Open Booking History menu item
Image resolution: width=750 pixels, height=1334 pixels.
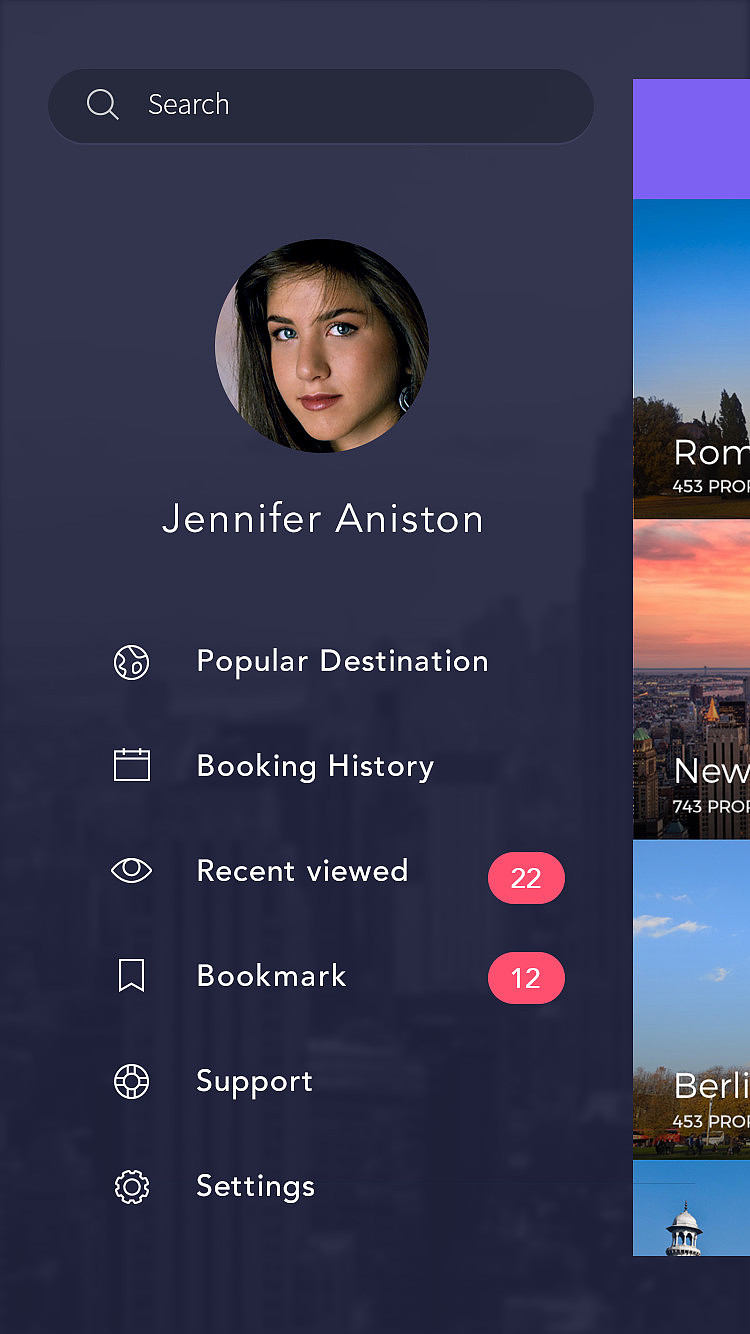[315, 766]
